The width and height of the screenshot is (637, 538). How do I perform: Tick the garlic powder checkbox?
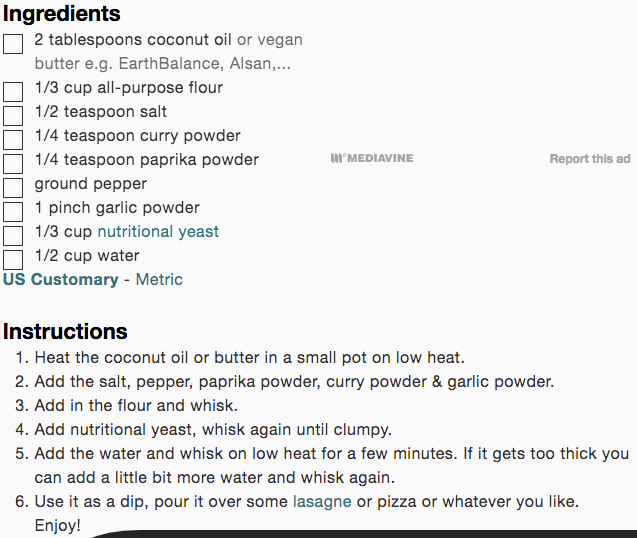tap(13, 212)
